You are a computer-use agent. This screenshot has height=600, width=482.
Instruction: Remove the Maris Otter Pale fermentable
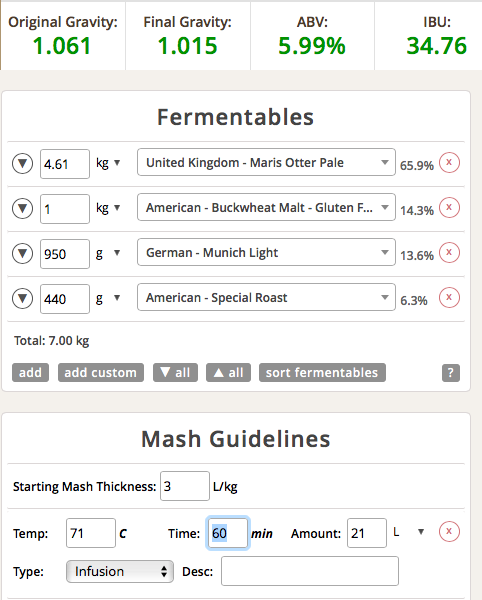click(449, 163)
